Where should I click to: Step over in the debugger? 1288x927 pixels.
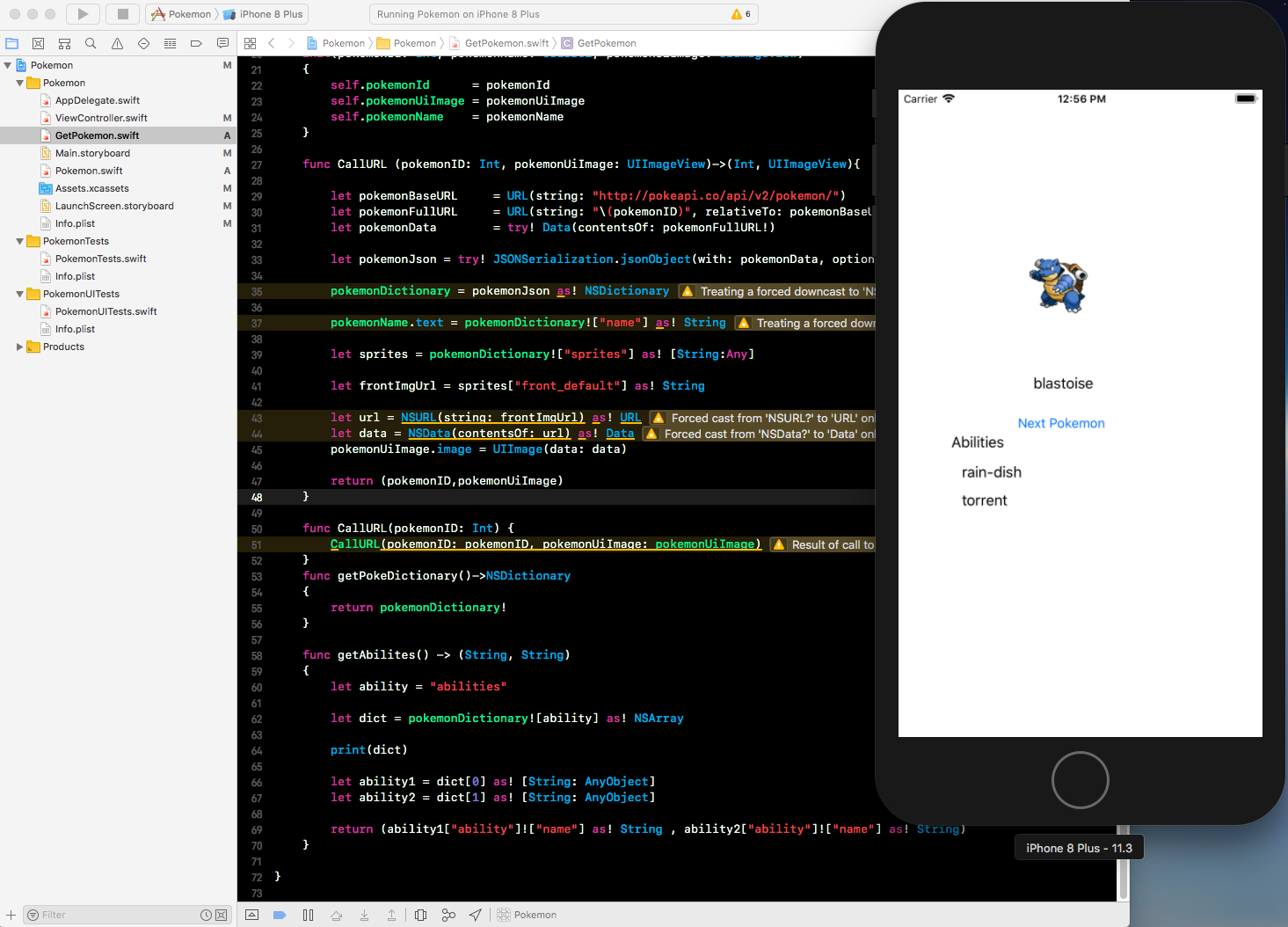[336, 915]
